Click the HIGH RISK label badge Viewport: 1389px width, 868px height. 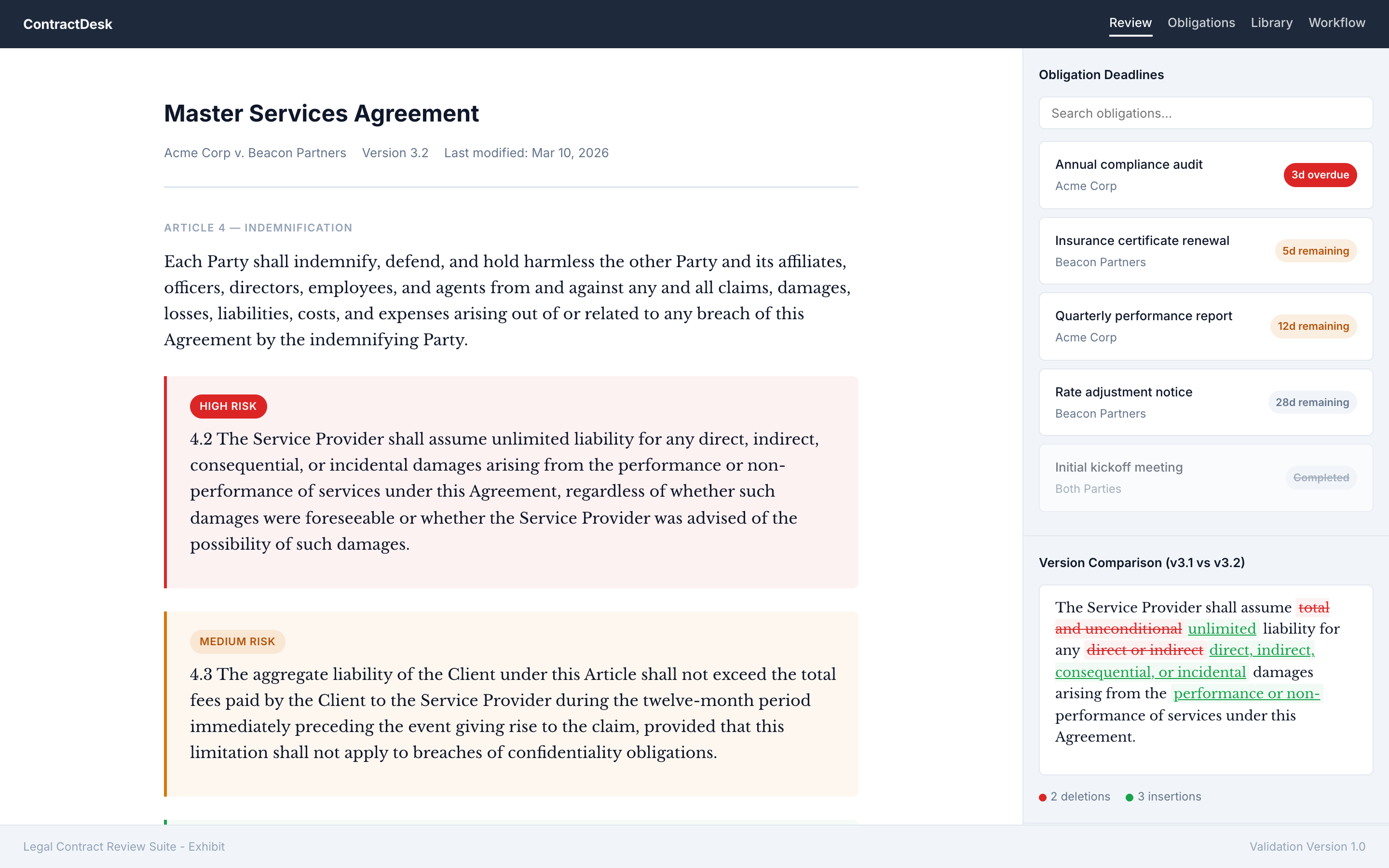[228, 406]
